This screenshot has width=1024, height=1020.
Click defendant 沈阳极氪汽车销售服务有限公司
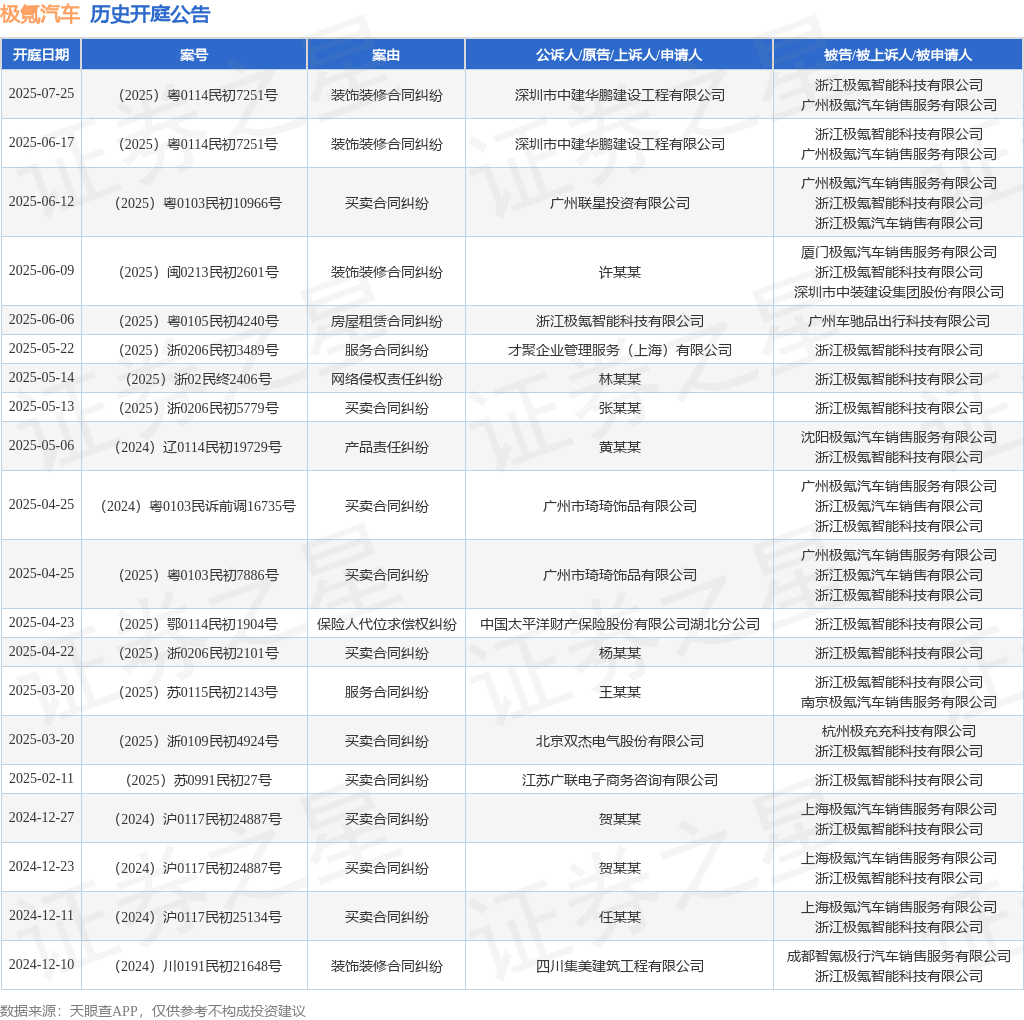coord(899,438)
